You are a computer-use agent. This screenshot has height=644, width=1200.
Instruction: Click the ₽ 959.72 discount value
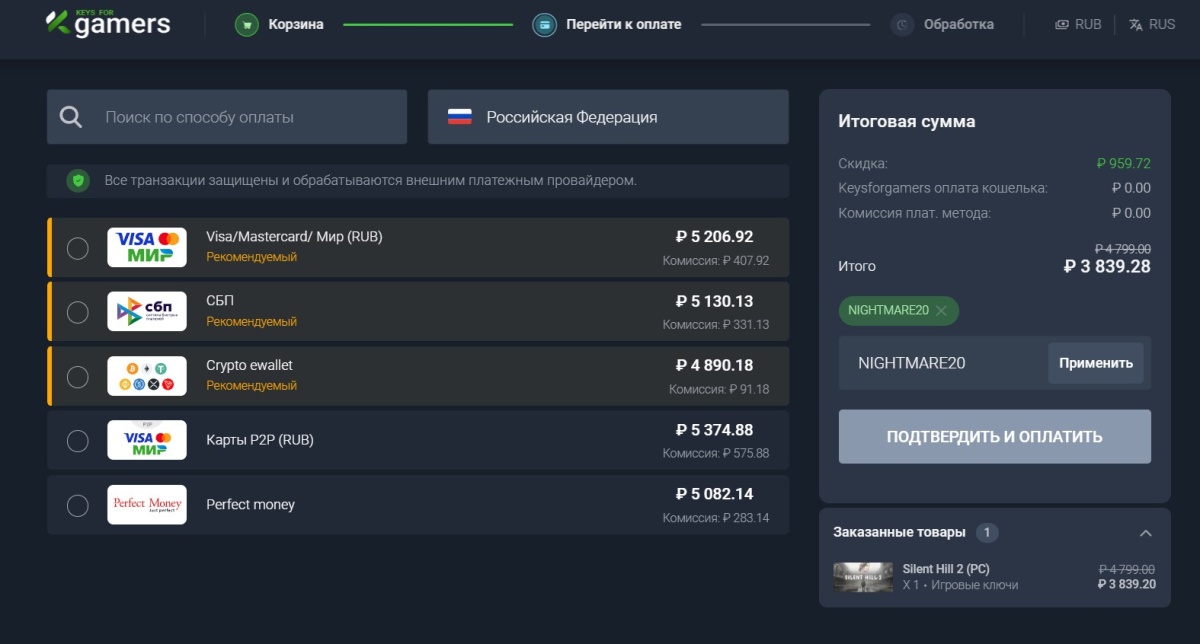[x=1124, y=163]
